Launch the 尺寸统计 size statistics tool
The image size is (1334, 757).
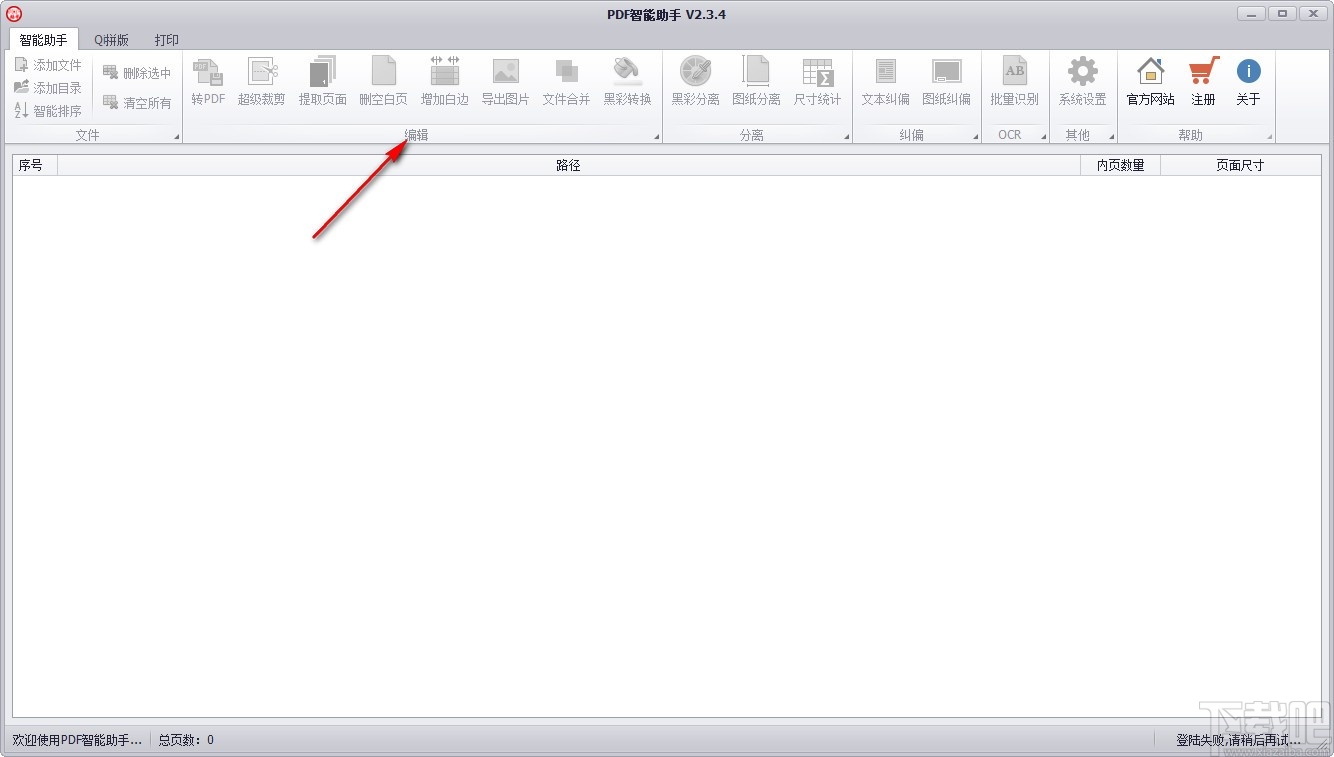818,83
